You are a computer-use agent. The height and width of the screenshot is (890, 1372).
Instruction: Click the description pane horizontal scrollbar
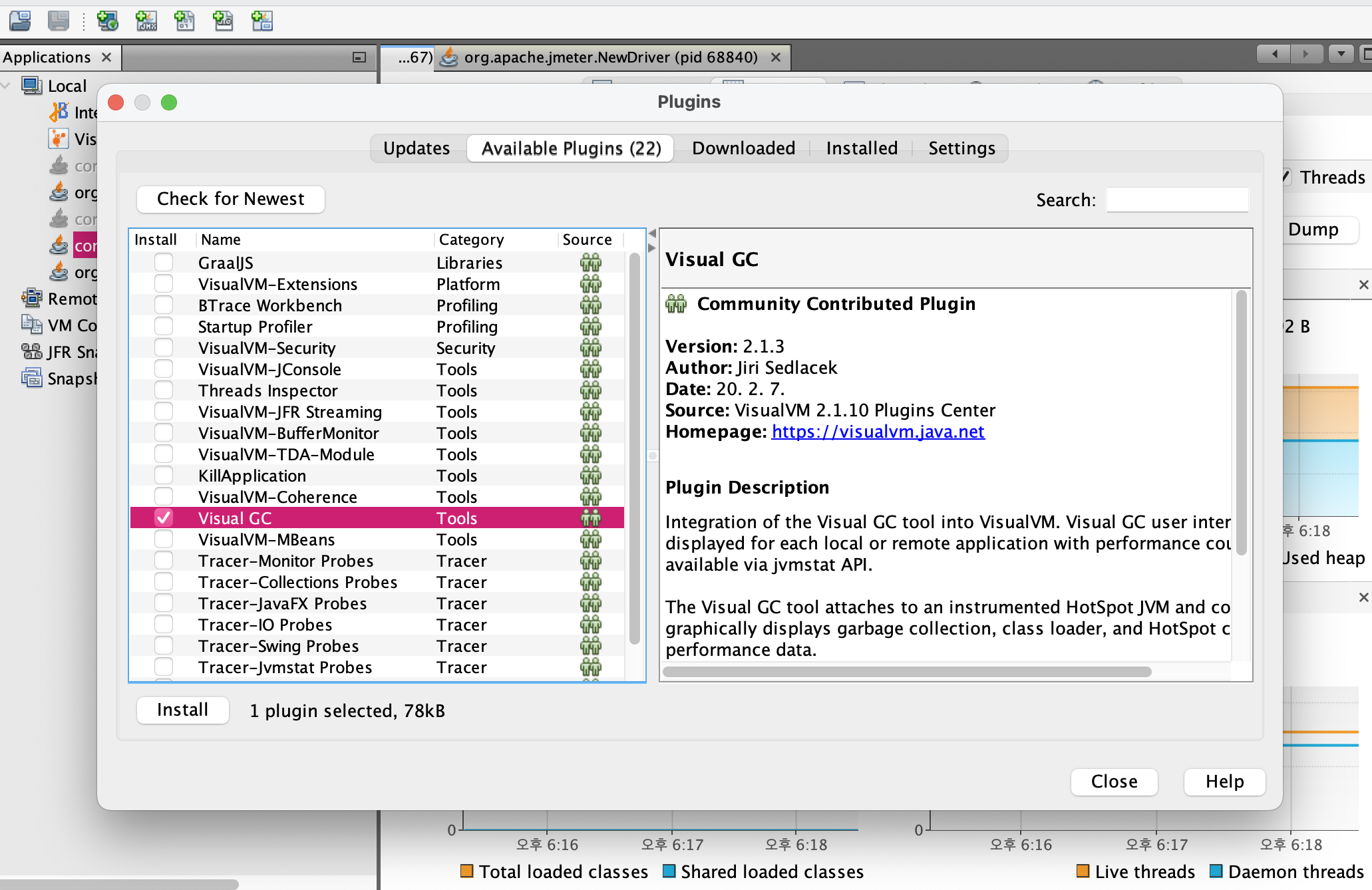tap(908, 672)
